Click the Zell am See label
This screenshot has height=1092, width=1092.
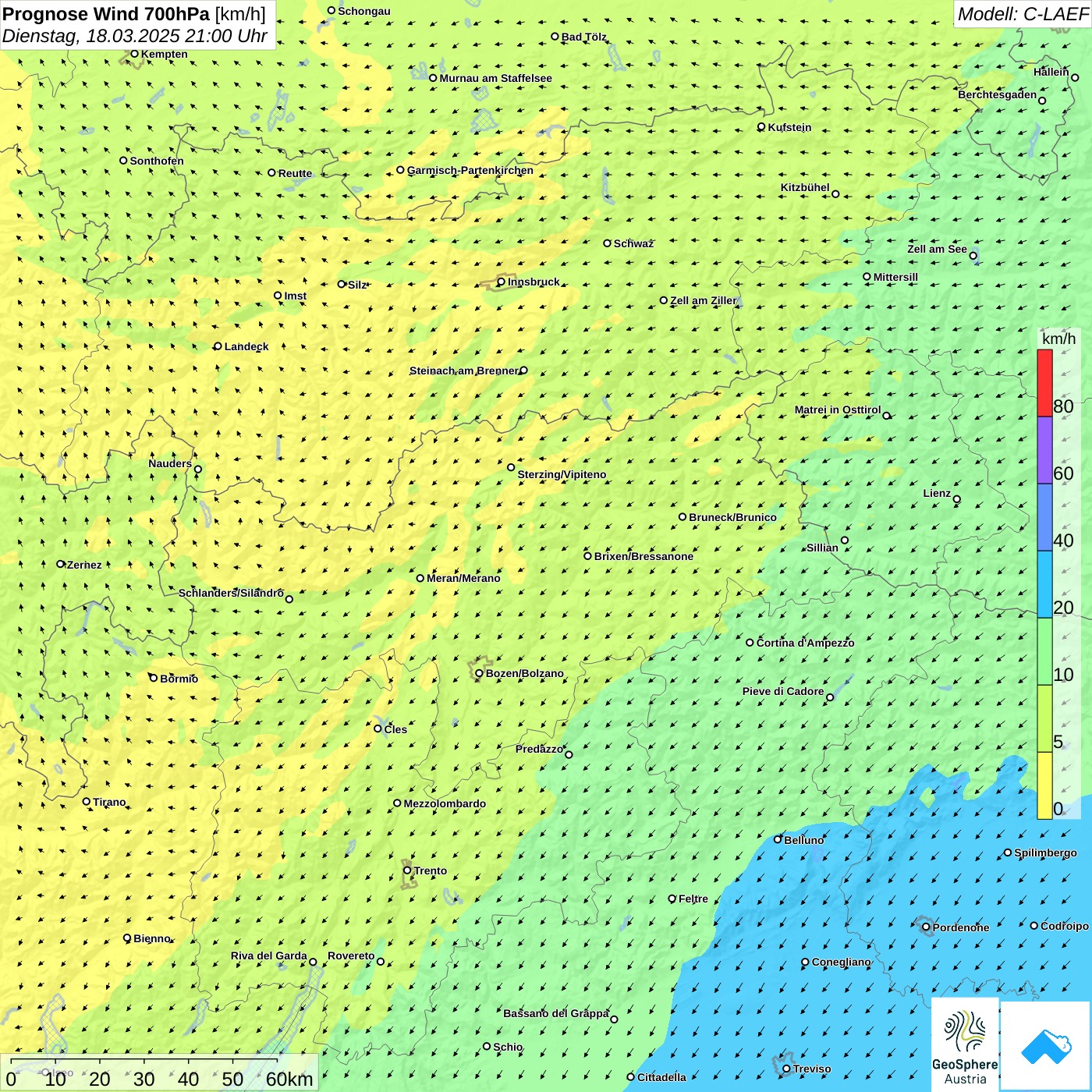pos(937,249)
